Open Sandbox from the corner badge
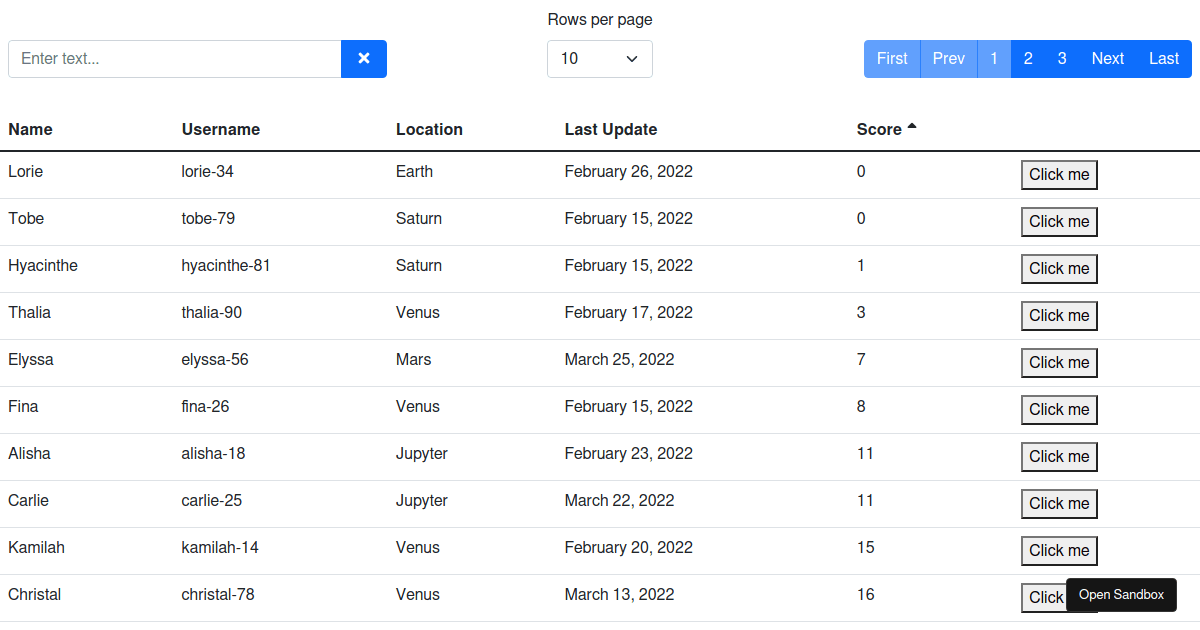This screenshot has height=630, width=1200. [1121, 594]
